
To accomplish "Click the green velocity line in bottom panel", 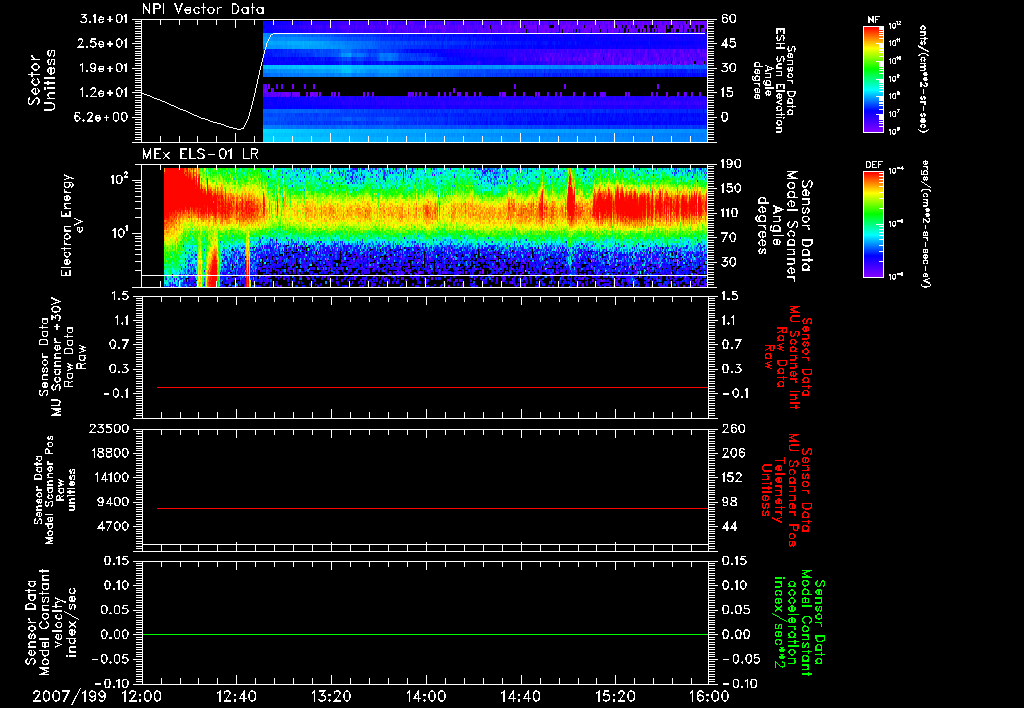I will (424, 634).
